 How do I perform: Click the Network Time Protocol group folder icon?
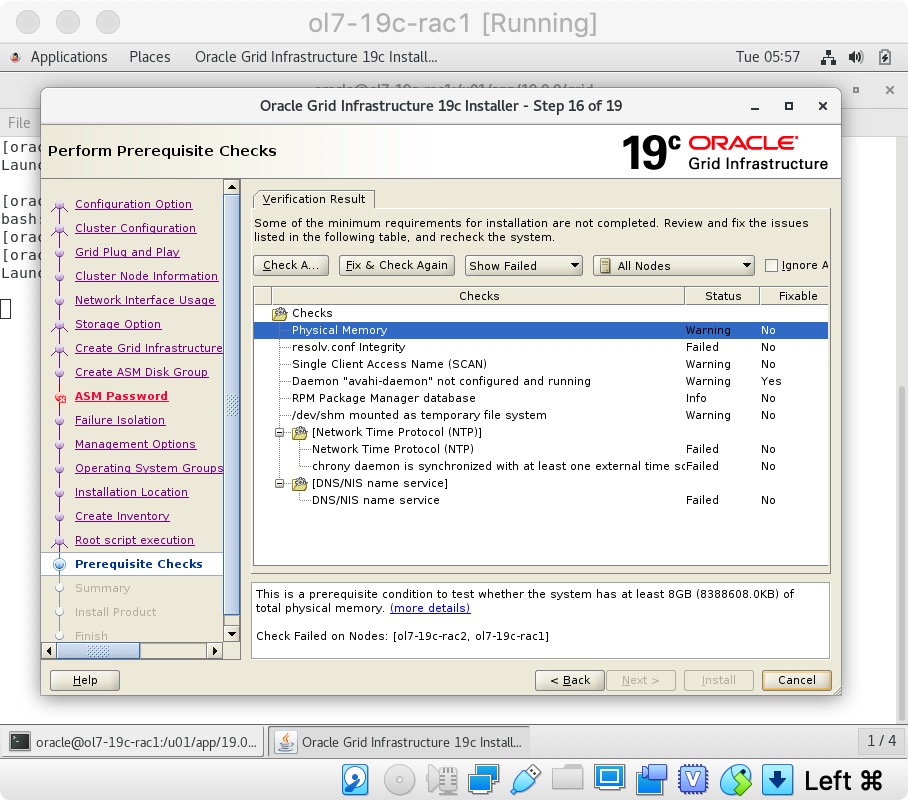click(300, 432)
